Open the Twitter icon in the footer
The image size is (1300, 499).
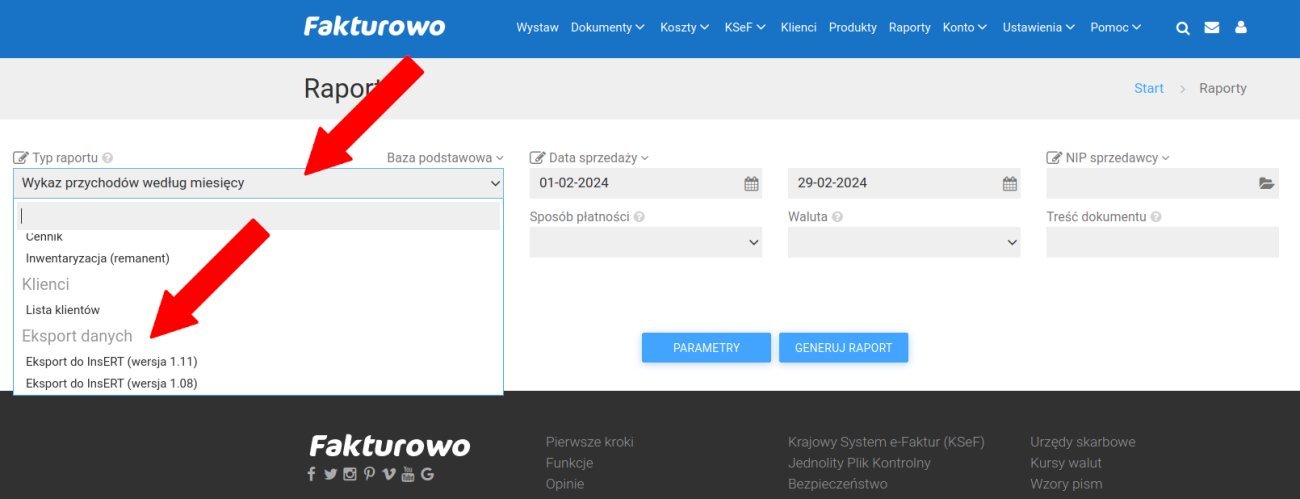coord(330,474)
